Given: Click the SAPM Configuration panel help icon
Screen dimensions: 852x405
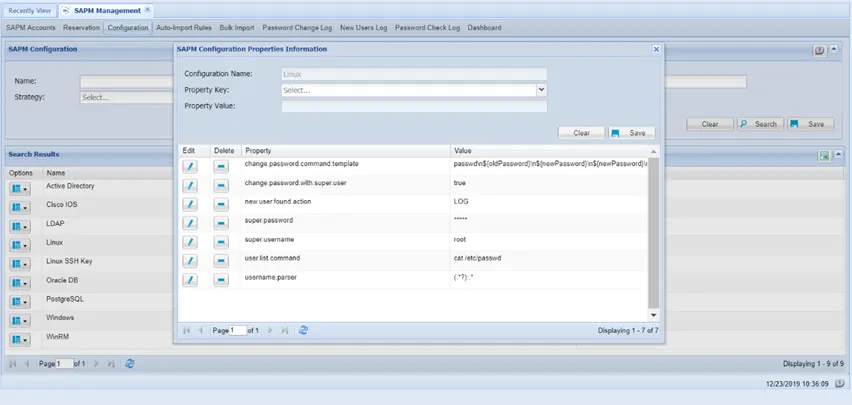Looking at the screenshot, I should pyautogui.click(x=819, y=51).
